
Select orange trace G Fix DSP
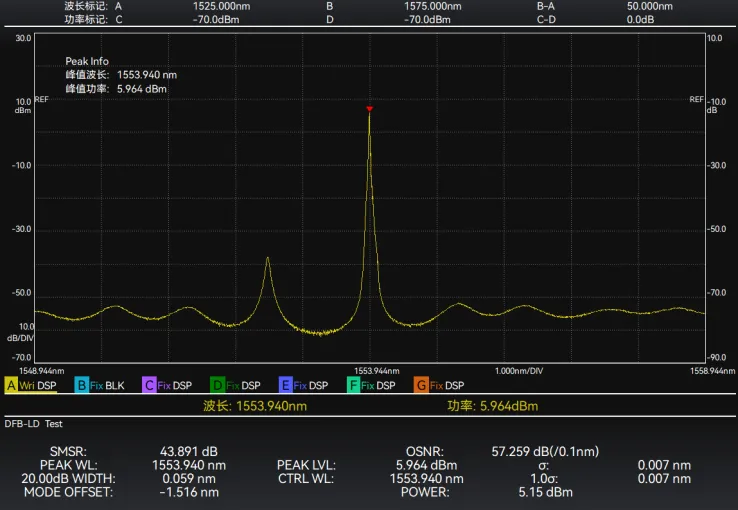point(439,385)
